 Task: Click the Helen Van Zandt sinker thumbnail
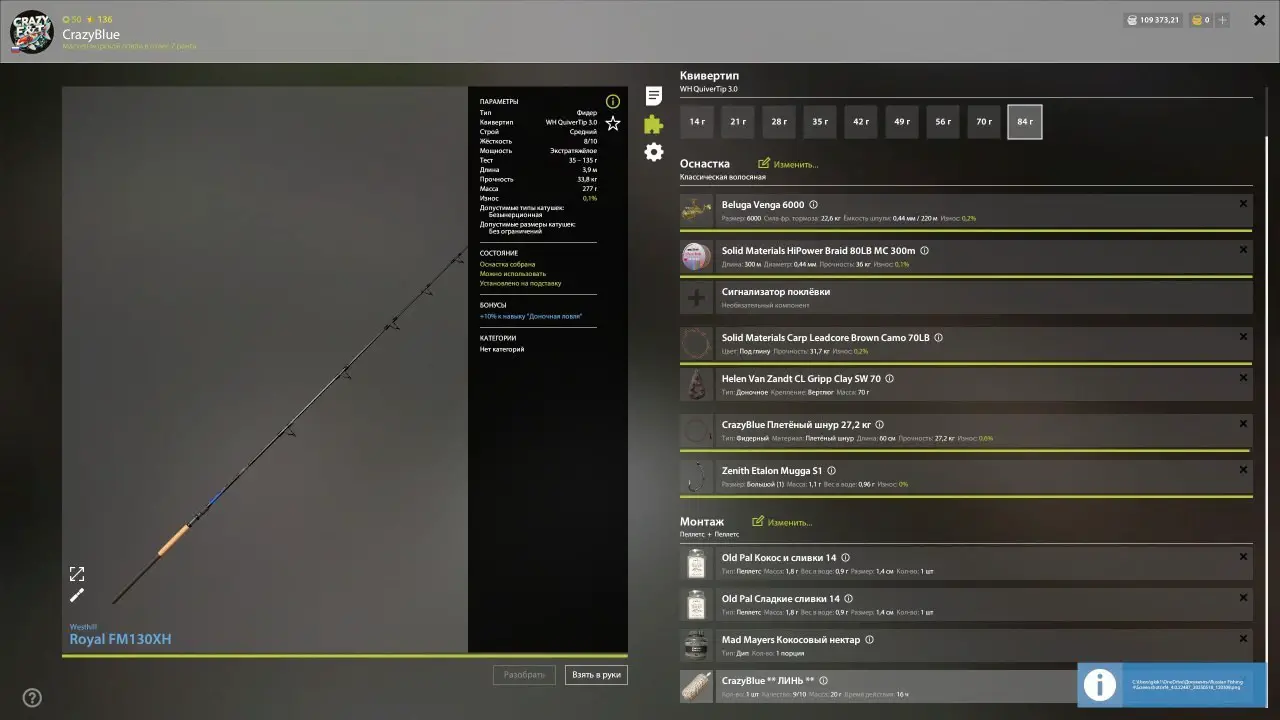[x=696, y=385]
